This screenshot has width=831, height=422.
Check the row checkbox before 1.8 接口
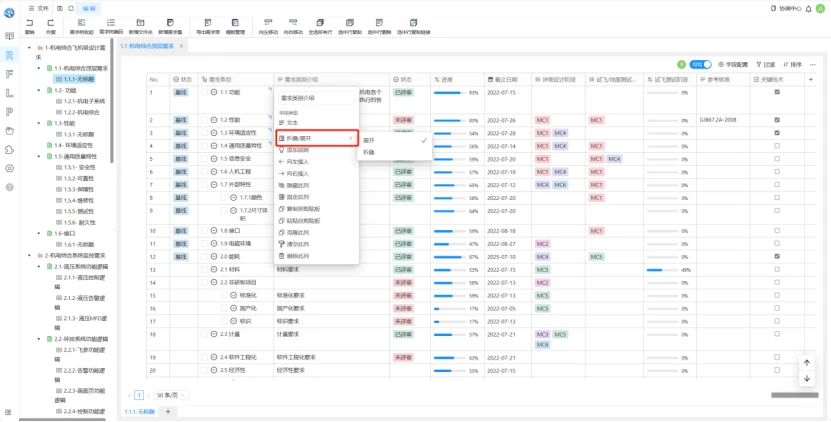coord(205,231)
